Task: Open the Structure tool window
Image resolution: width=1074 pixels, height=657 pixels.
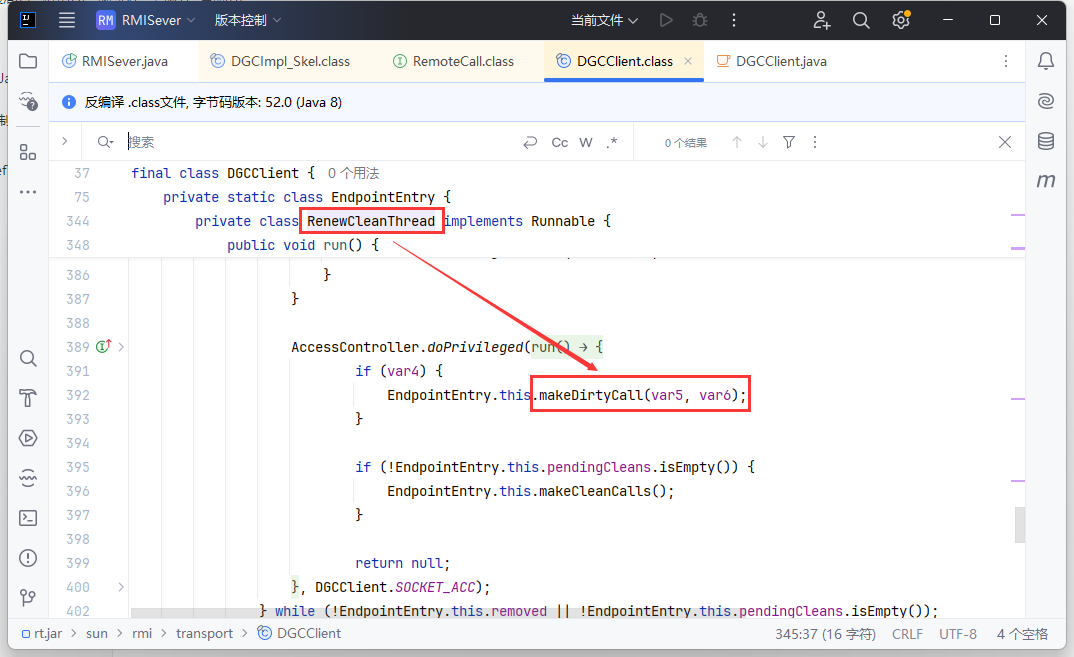Action: coord(28,152)
